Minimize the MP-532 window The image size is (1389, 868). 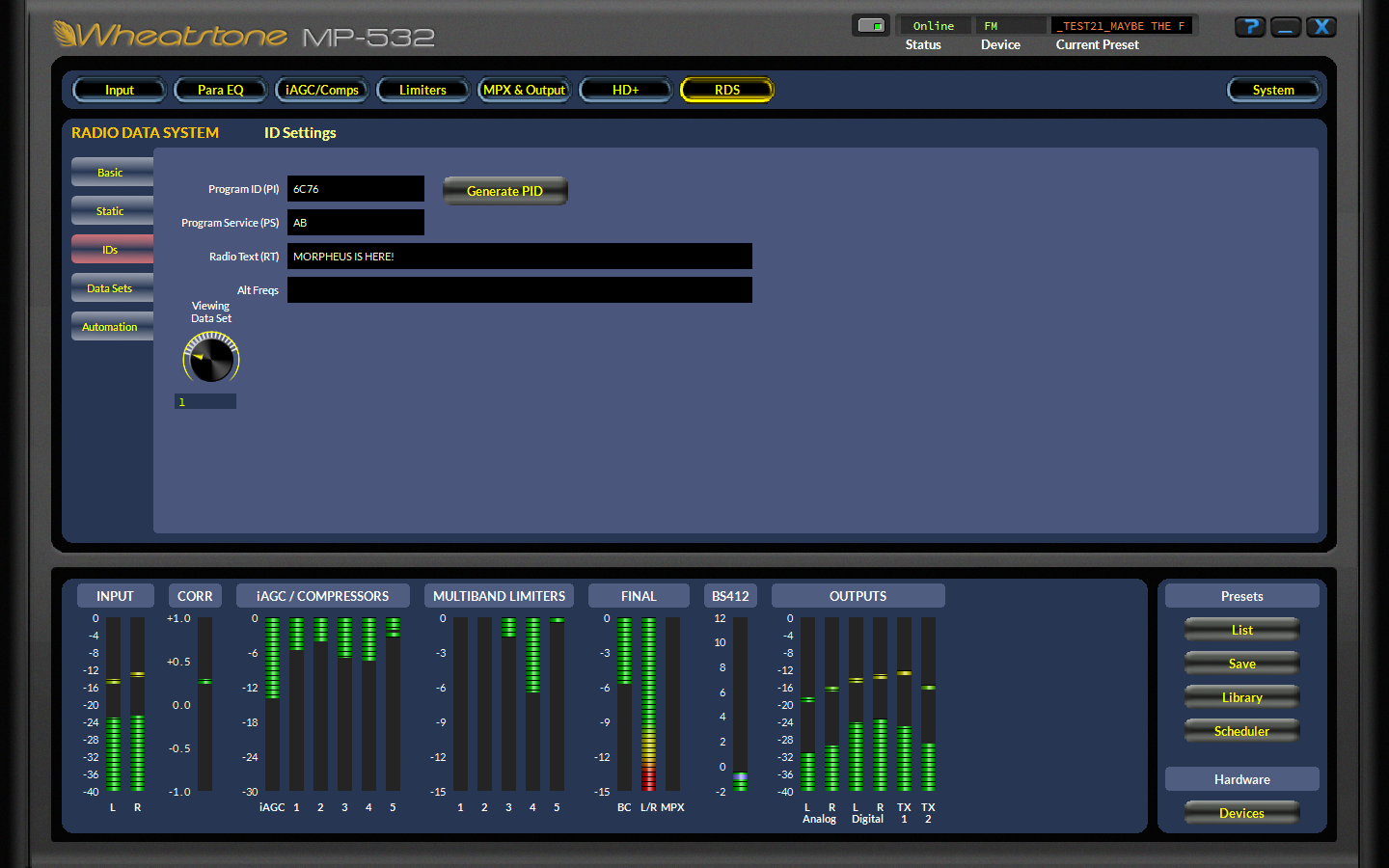[1286, 27]
